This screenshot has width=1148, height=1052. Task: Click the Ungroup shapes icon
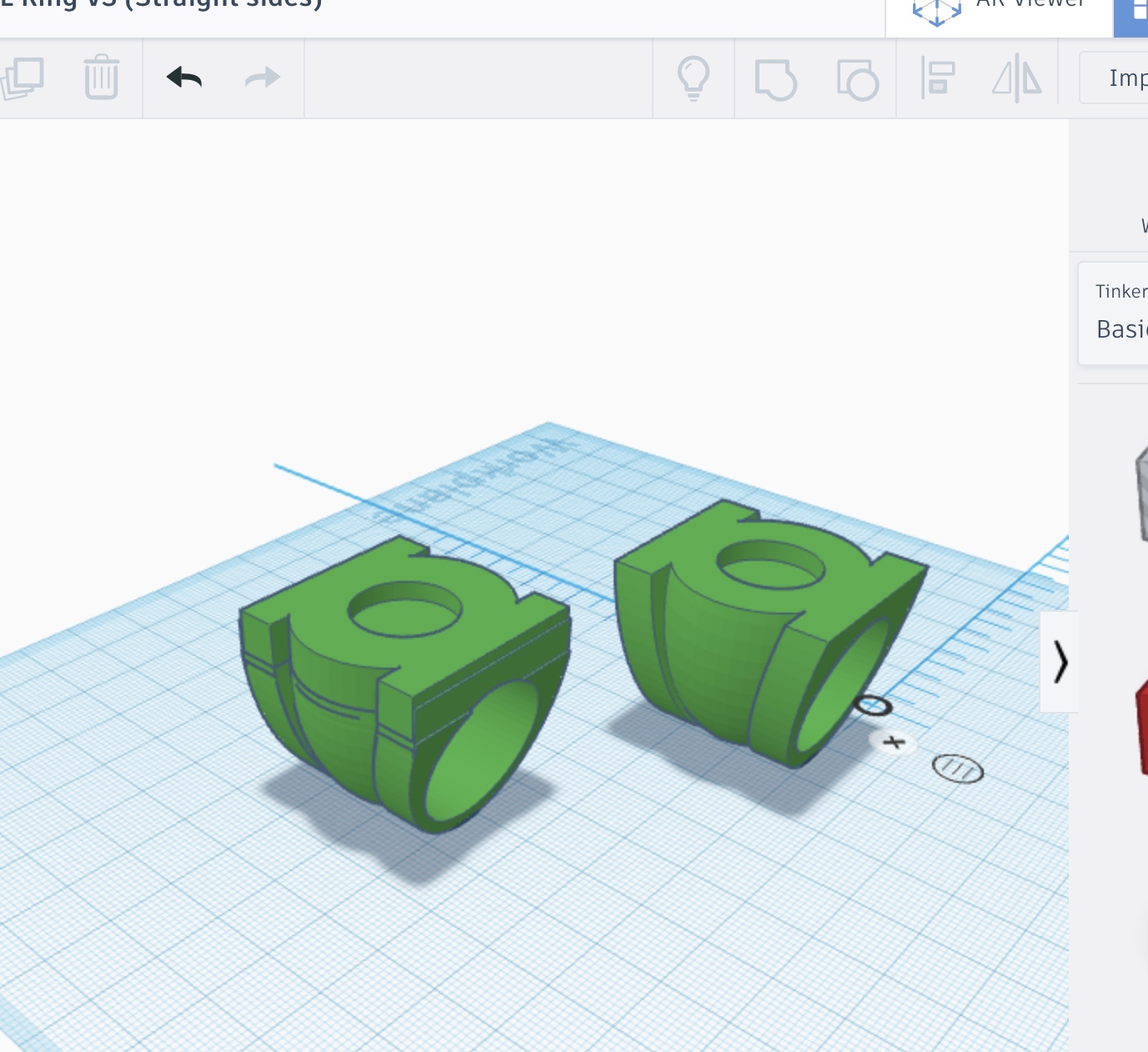(x=857, y=79)
